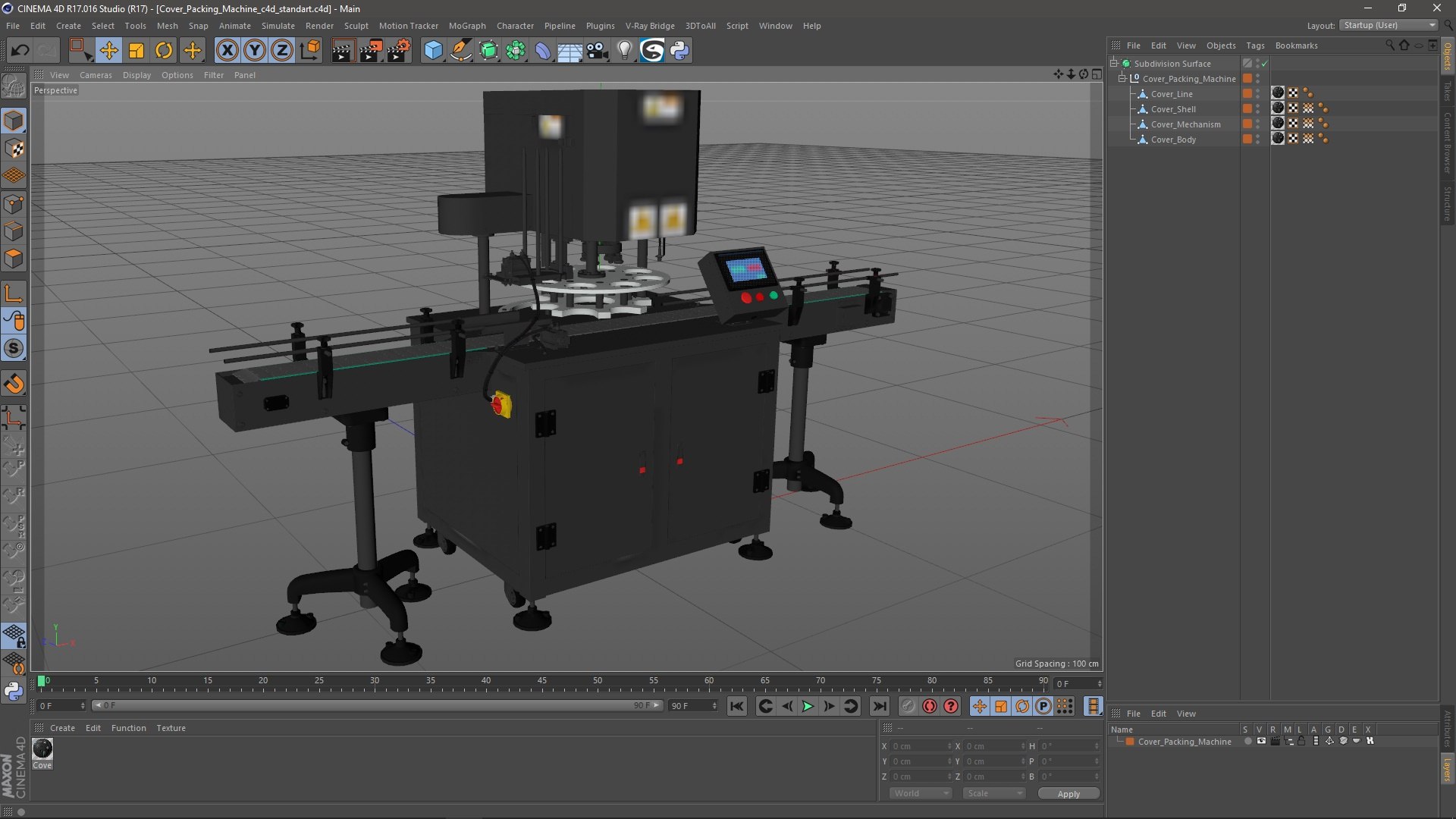
Task: Click the Apply button
Action: [1068, 794]
